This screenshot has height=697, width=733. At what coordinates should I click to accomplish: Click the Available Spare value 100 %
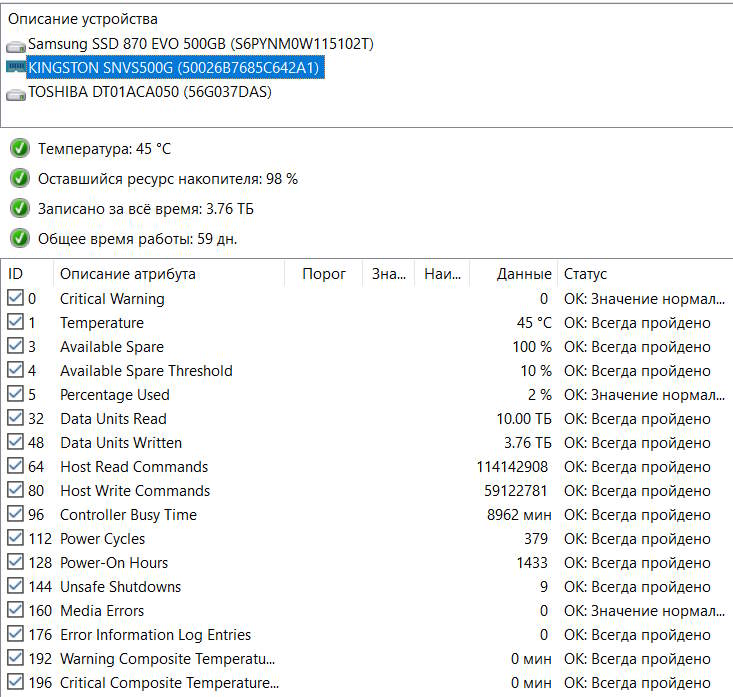(x=532, y=347)
